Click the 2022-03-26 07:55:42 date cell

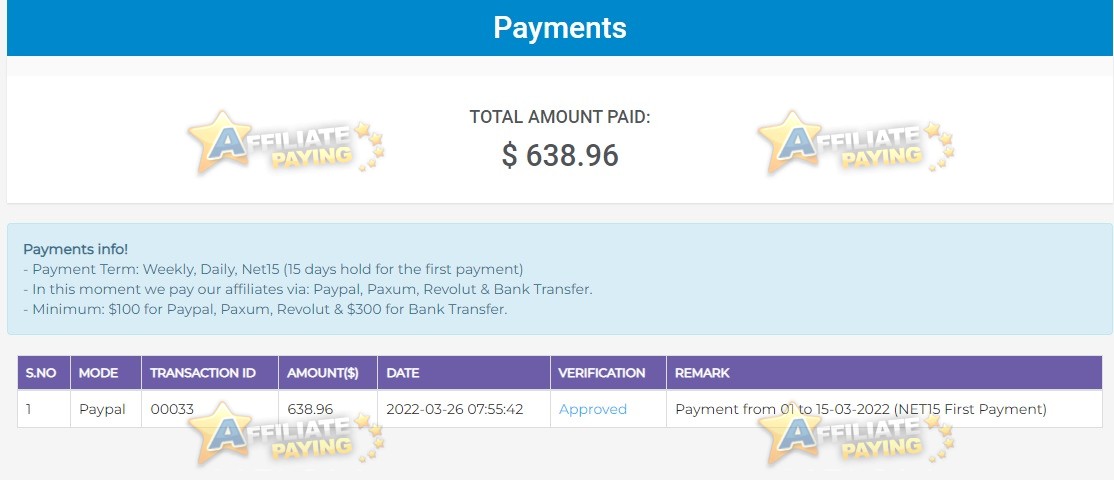(464, 408)
